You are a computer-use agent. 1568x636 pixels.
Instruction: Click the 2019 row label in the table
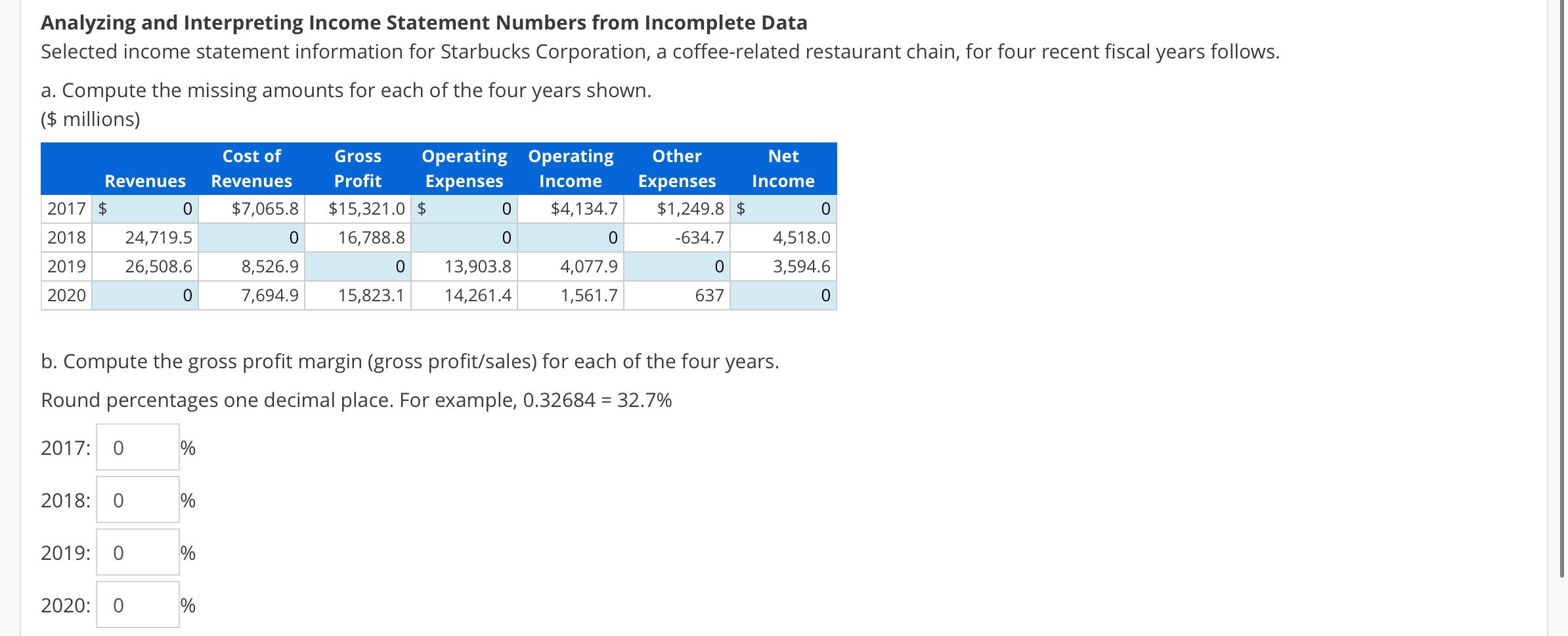click(x=66, y=266)
